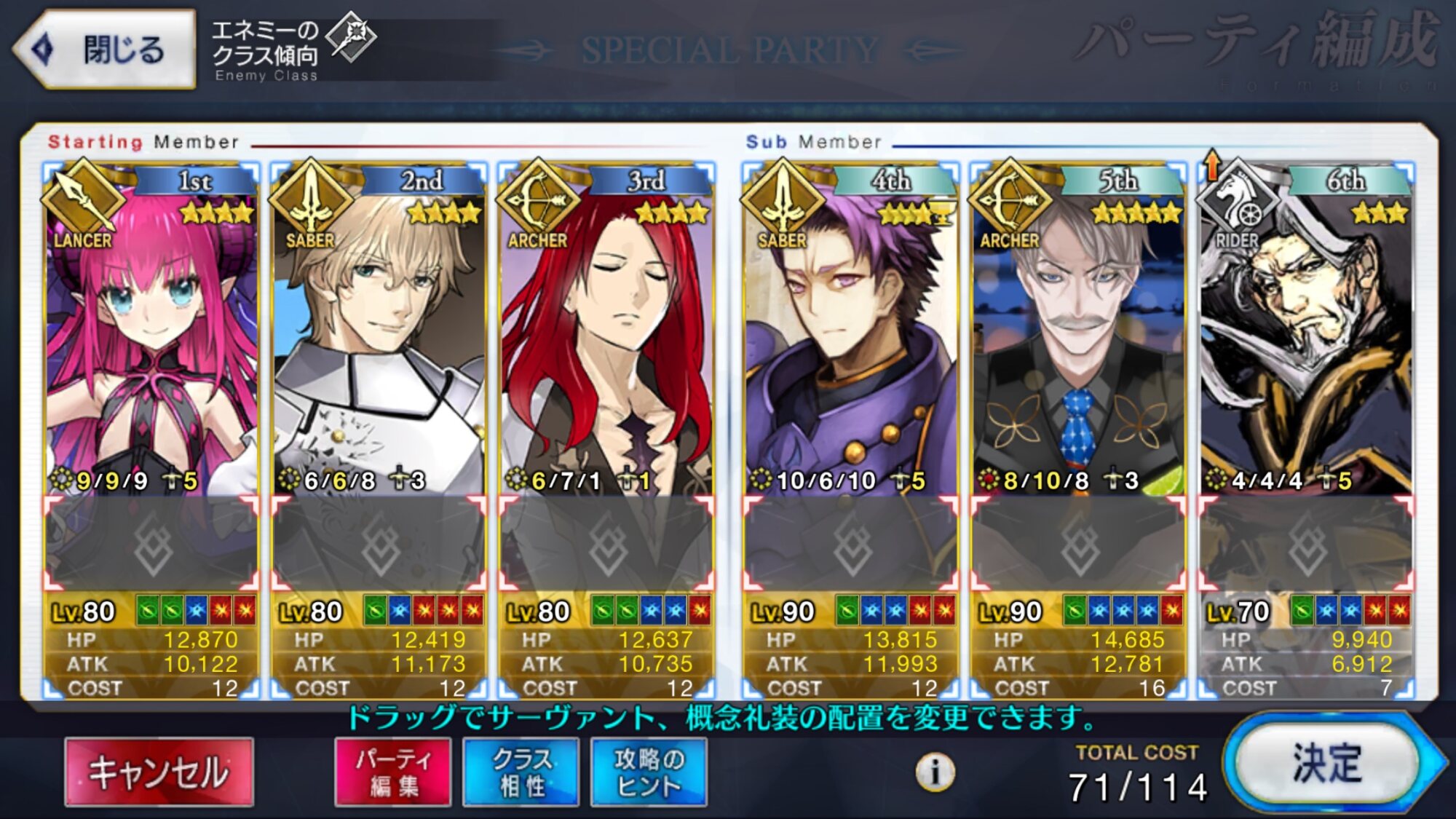Open 攻略のヒント strategy hints
The width and height of the screenshot is (1456, 819).
coord(649,772)
